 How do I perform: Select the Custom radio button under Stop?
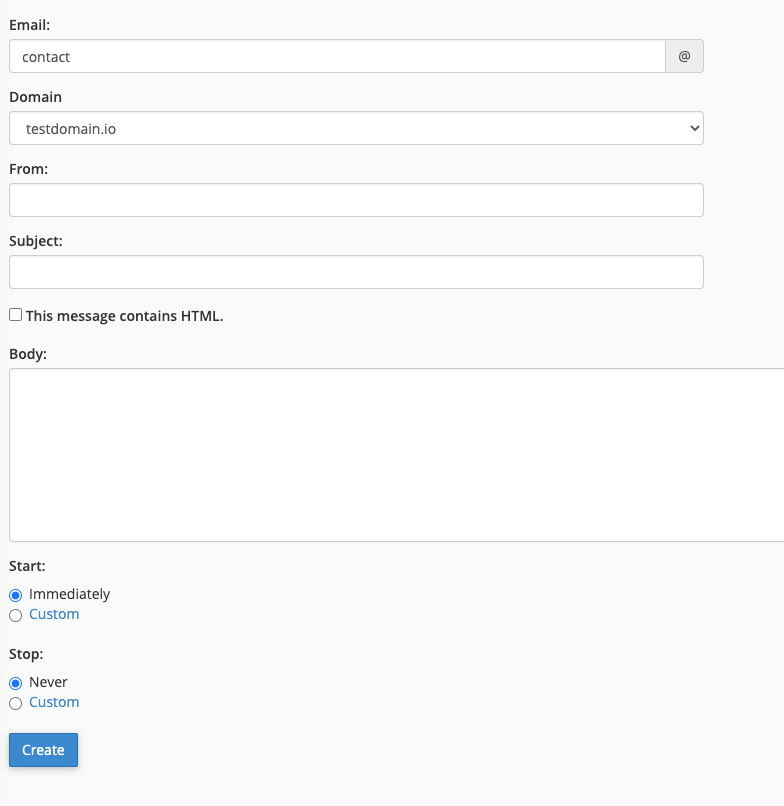tap(16, 703)
